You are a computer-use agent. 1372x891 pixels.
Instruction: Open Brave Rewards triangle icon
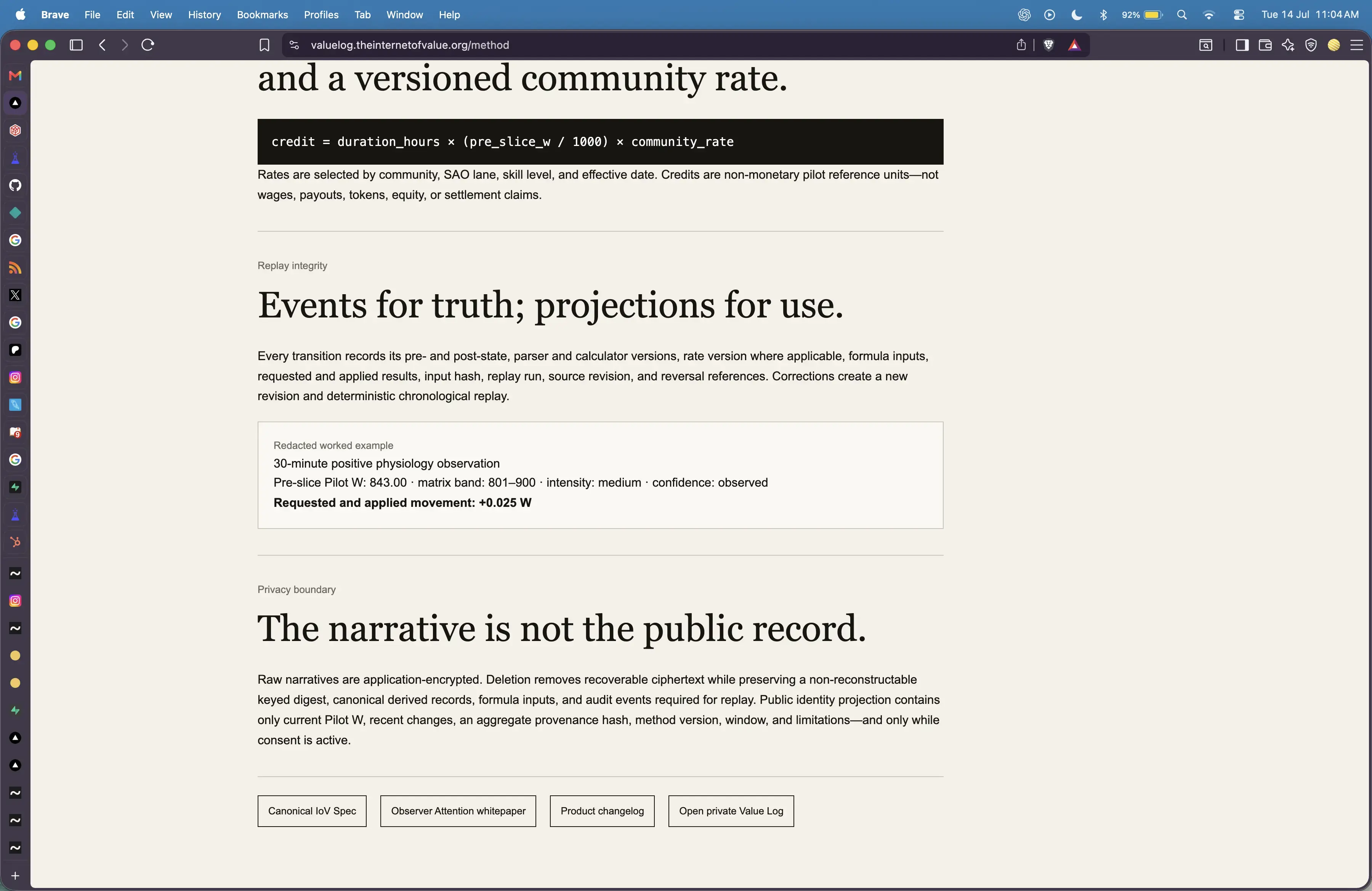point(1074,45)
